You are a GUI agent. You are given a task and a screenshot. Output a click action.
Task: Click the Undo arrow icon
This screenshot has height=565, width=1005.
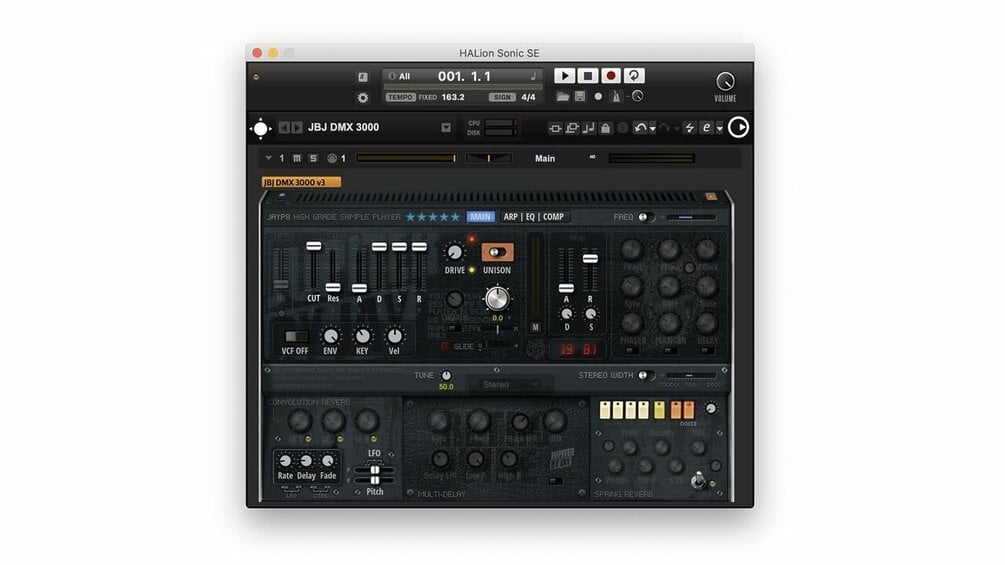point(640,128)
